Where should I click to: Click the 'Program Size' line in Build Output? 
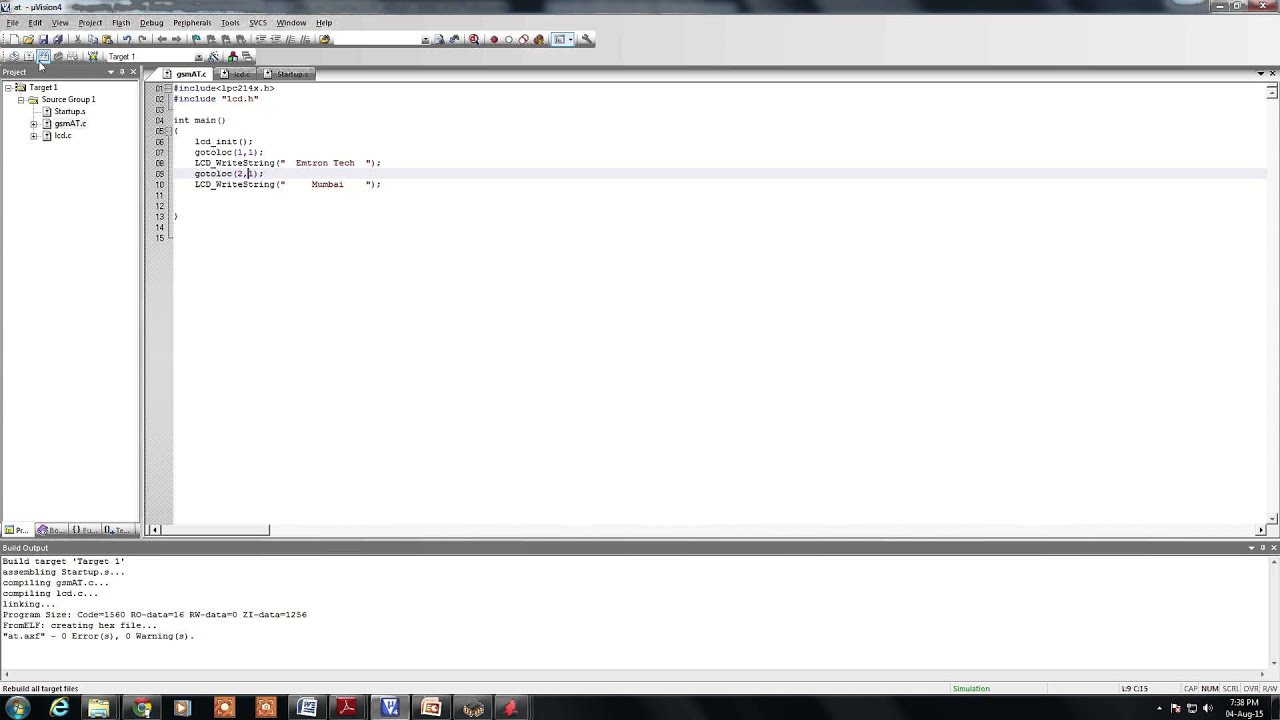tap(154, 615)
